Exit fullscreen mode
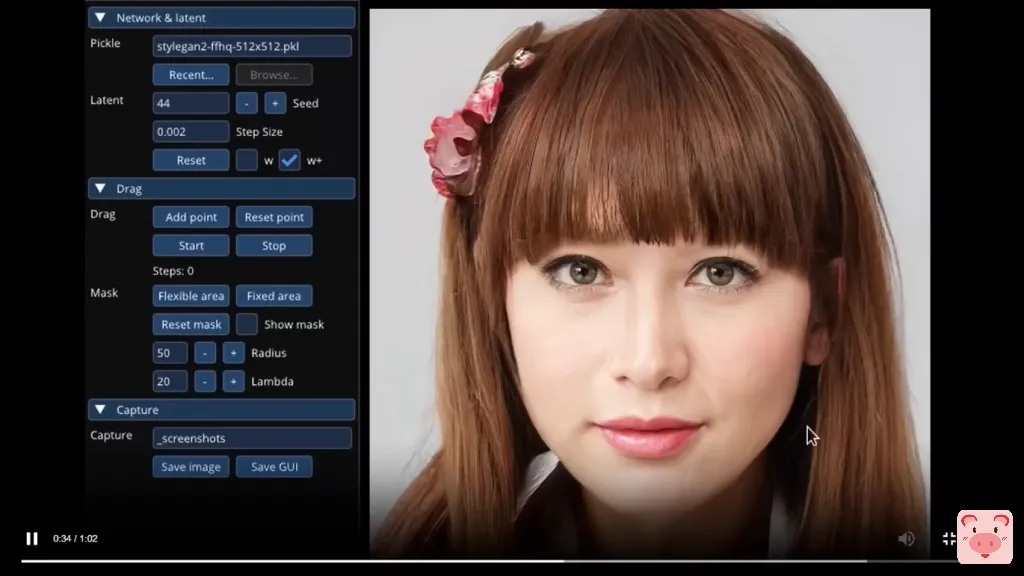 [950, 539]
